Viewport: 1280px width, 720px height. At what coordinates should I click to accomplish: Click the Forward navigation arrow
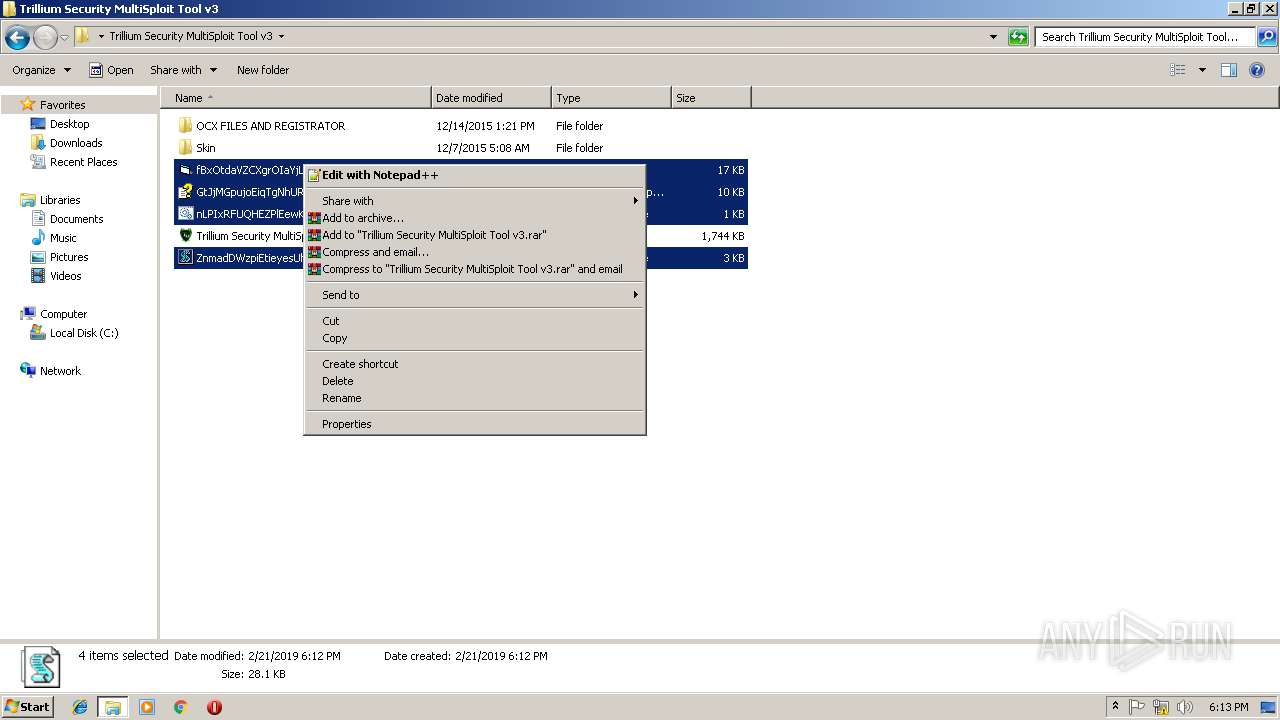45,38
